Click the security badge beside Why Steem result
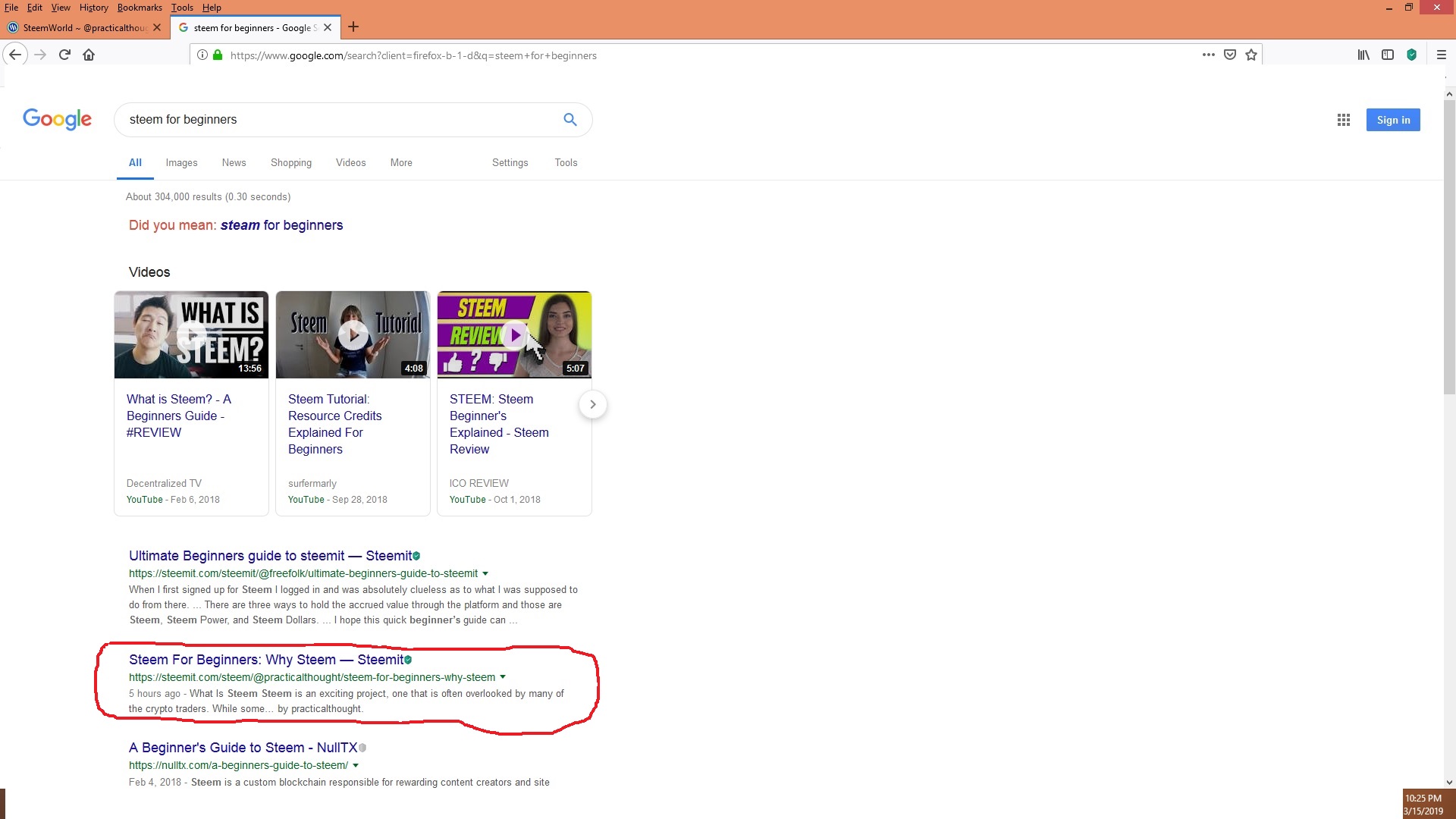1456x819 pixels. (x=408, y=660)
